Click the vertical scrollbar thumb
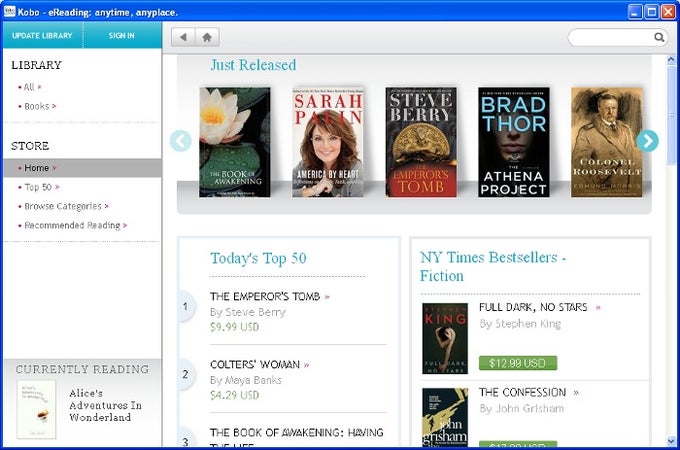 (x=671, y=115)
